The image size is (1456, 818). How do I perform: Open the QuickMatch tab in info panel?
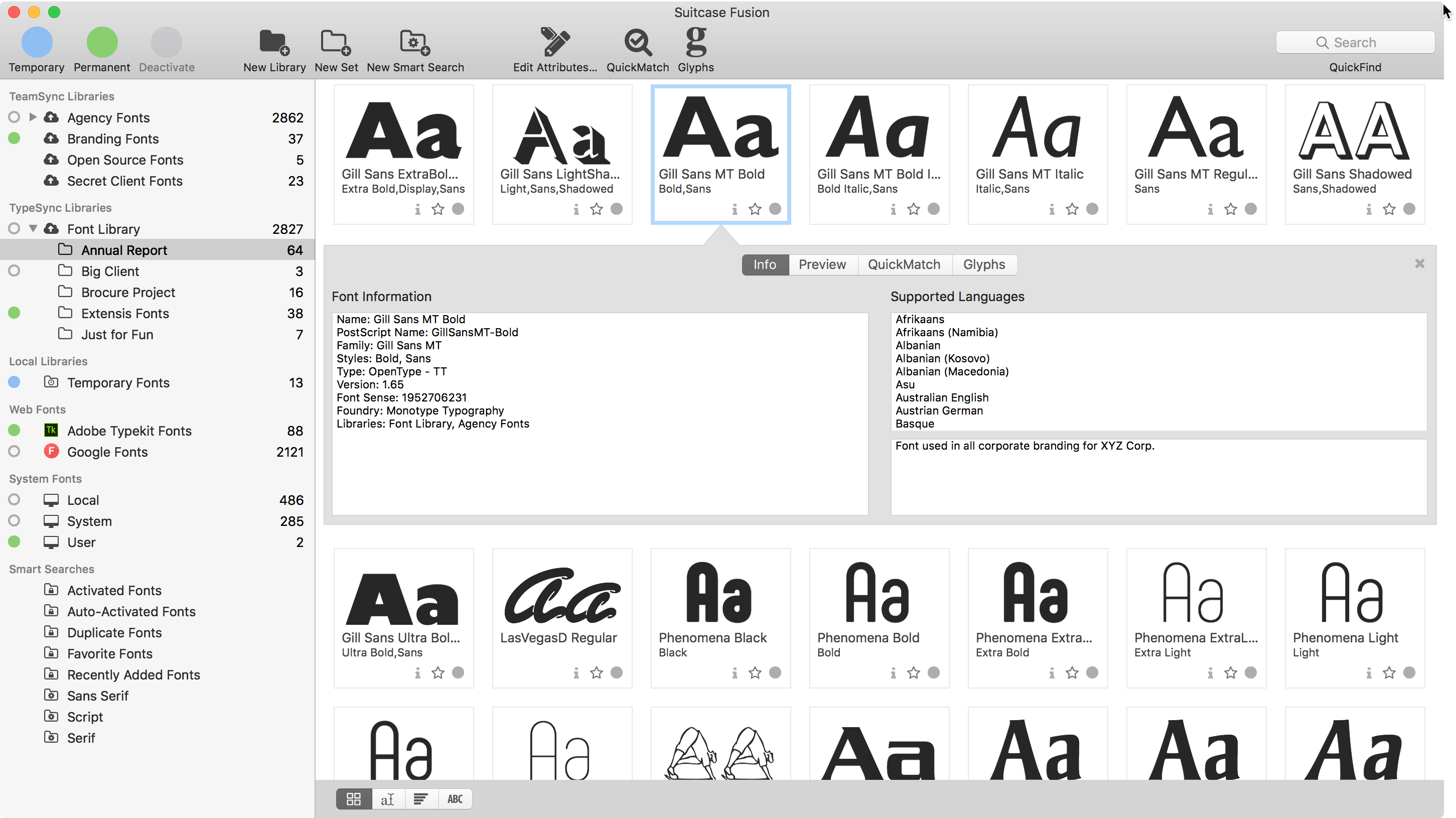[904, 264]
